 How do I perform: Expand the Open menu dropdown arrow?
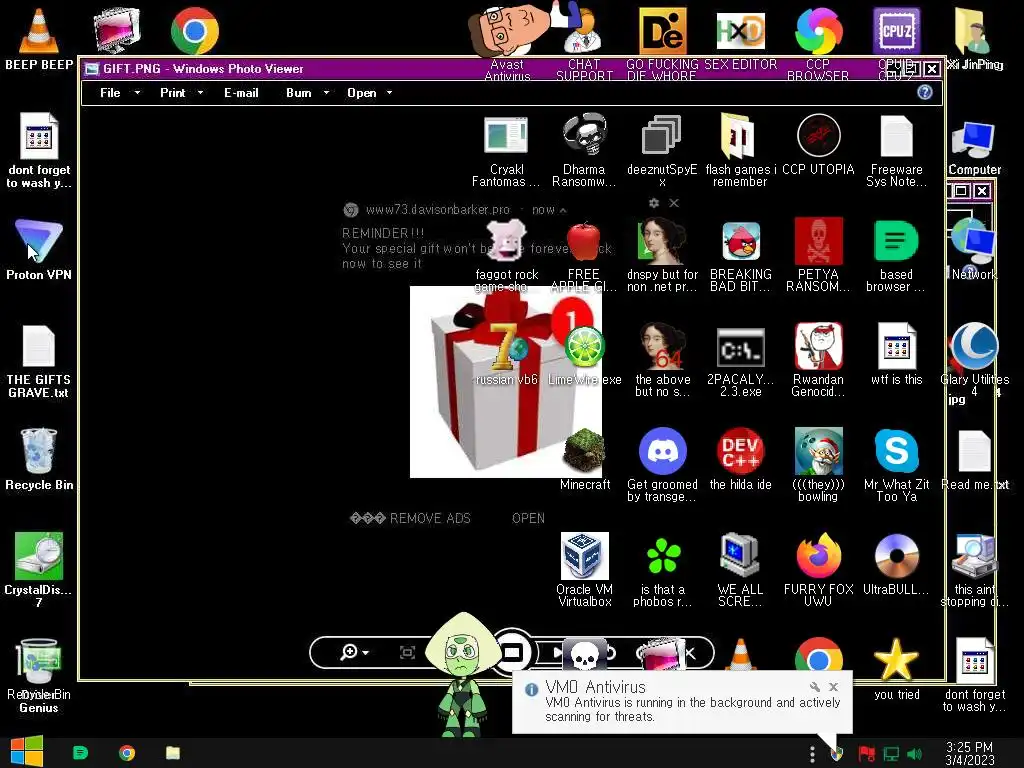(x=389, y=93)
